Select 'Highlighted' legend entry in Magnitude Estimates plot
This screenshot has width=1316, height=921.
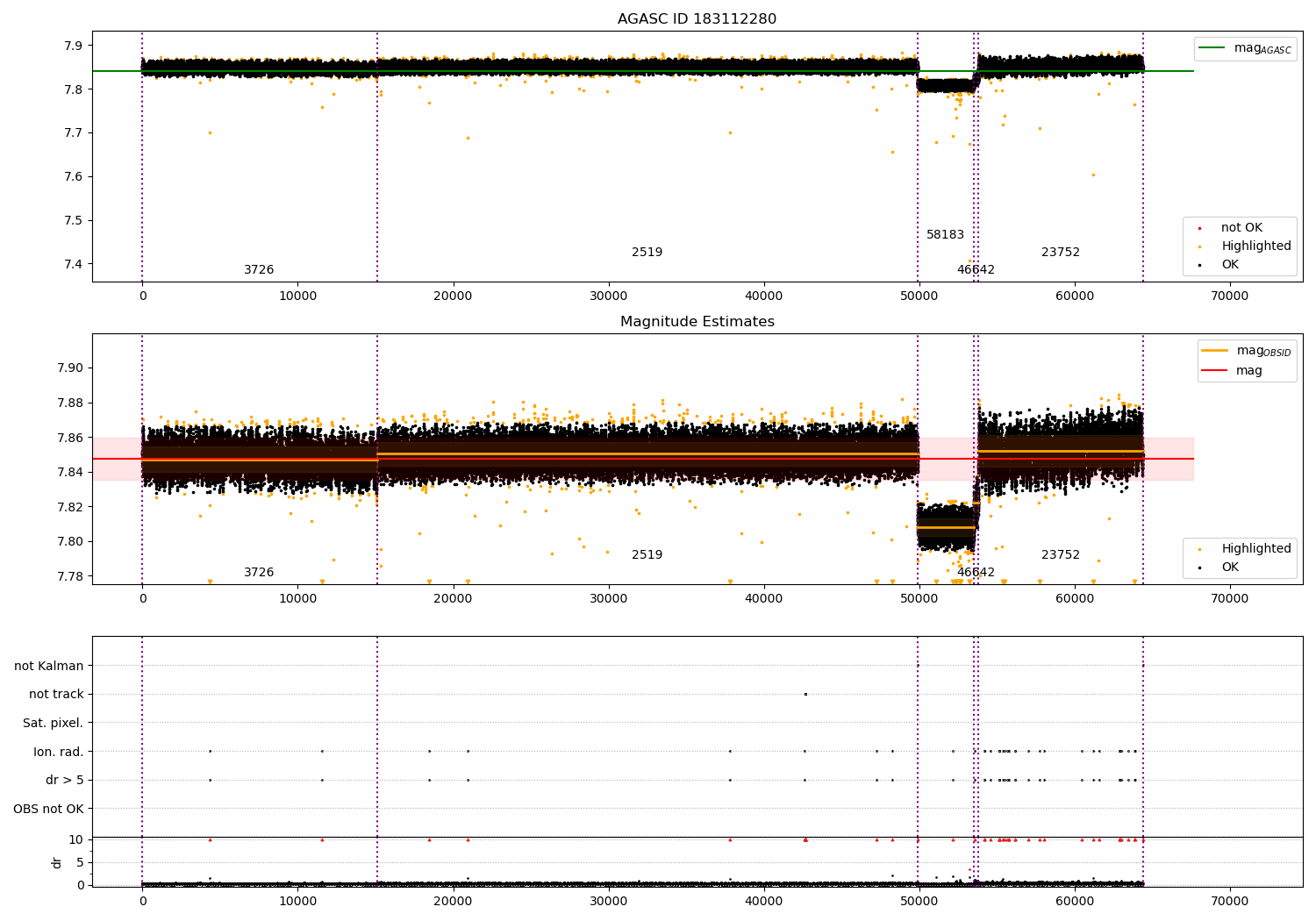click(x=1255, y=549)
